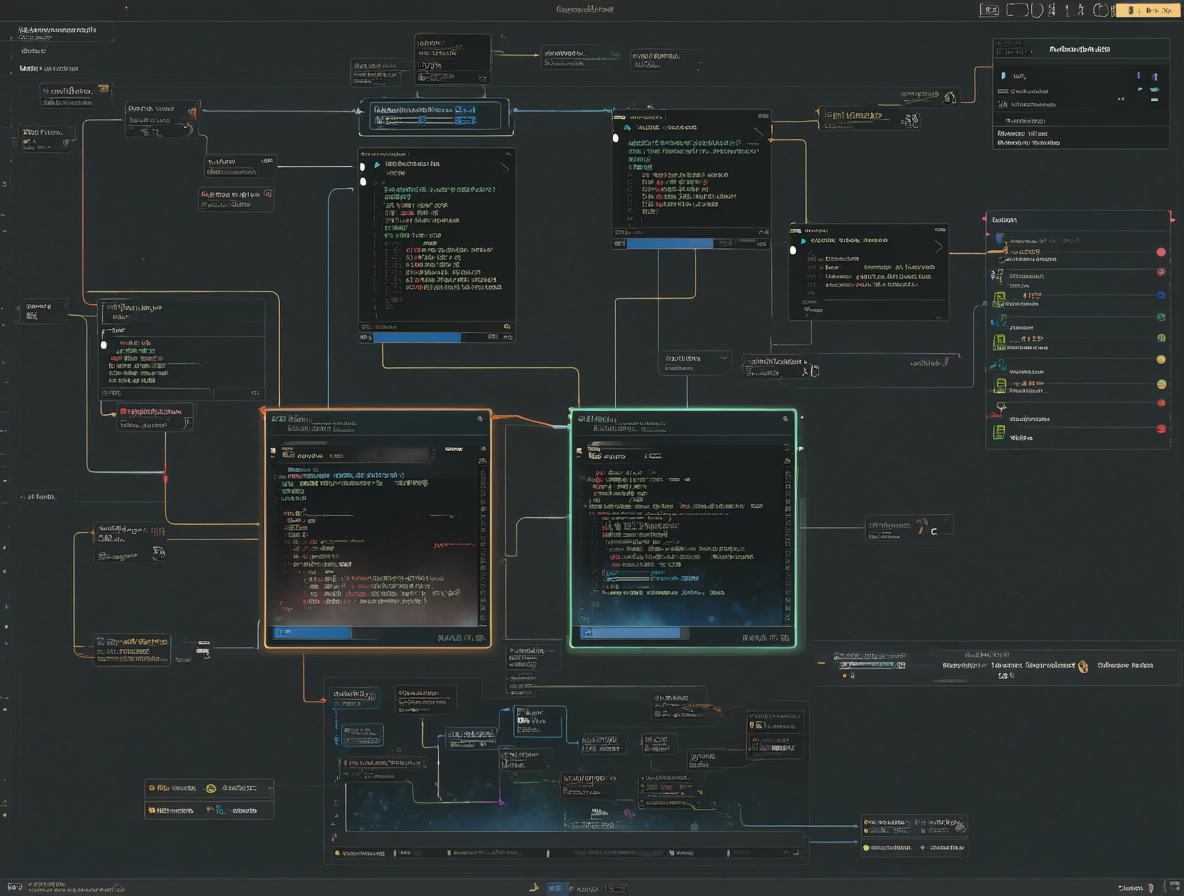
Task: Click the green document icon on the list's last row
Action: 999,433
